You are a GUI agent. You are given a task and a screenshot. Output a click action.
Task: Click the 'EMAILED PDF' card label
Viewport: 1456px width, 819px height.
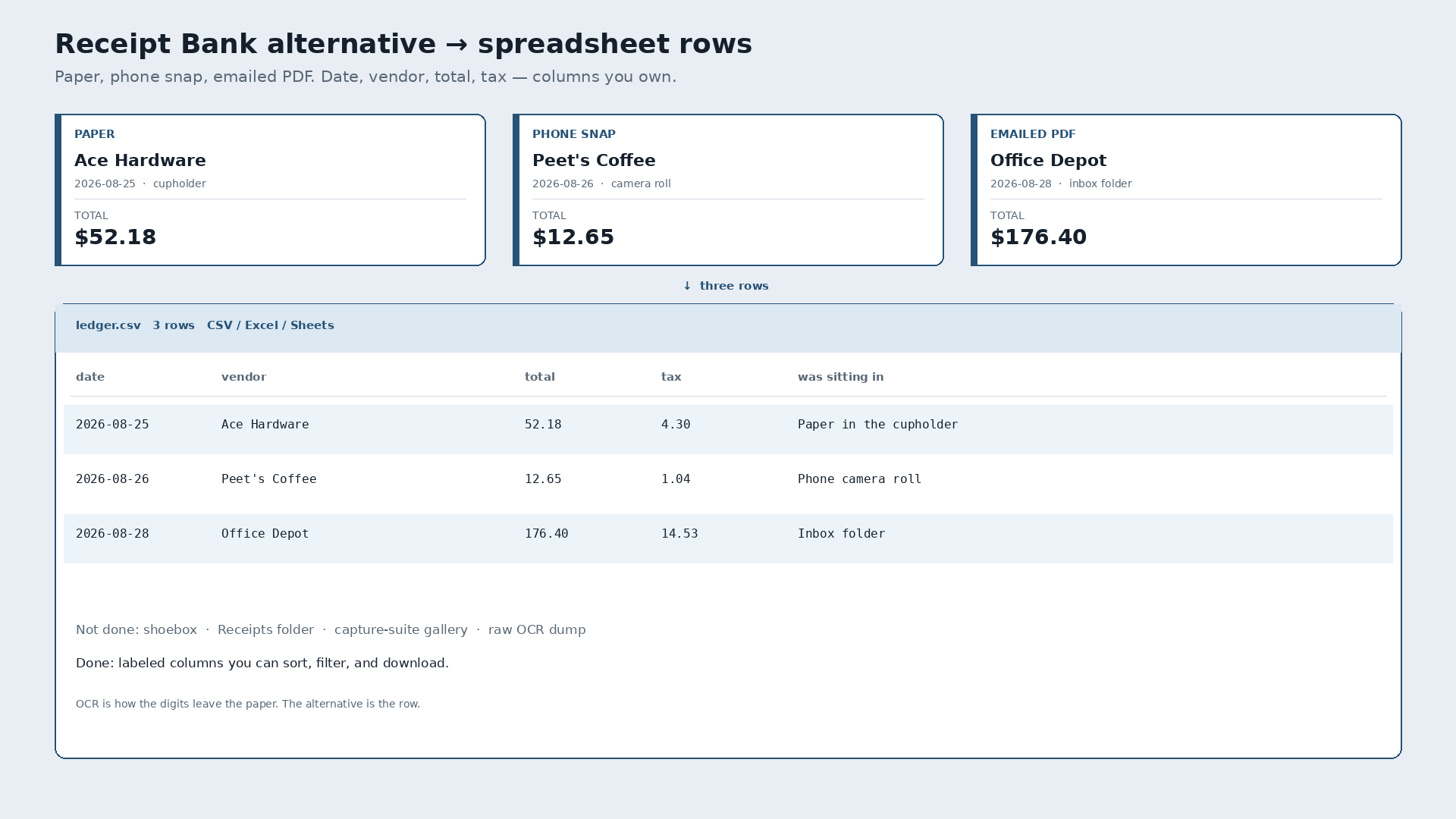[1033, 134]
